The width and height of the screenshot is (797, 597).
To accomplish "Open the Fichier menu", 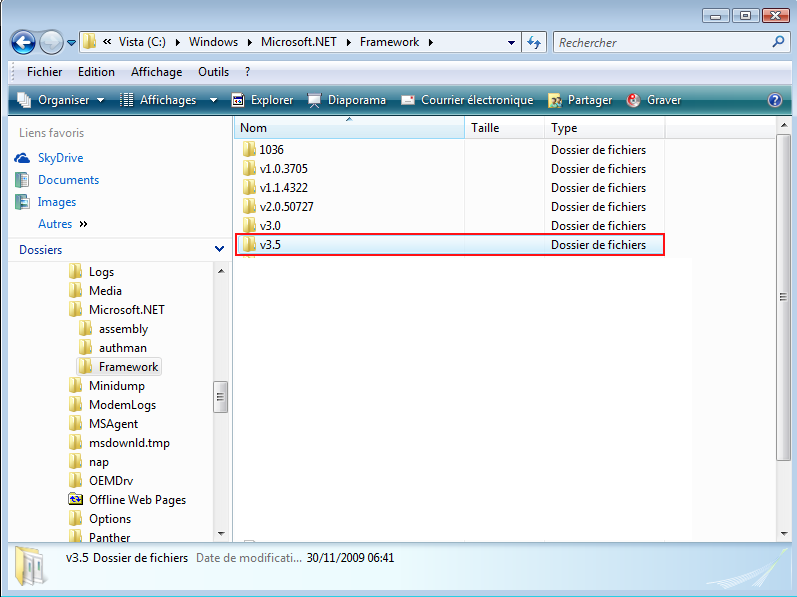I will point(44,72).
